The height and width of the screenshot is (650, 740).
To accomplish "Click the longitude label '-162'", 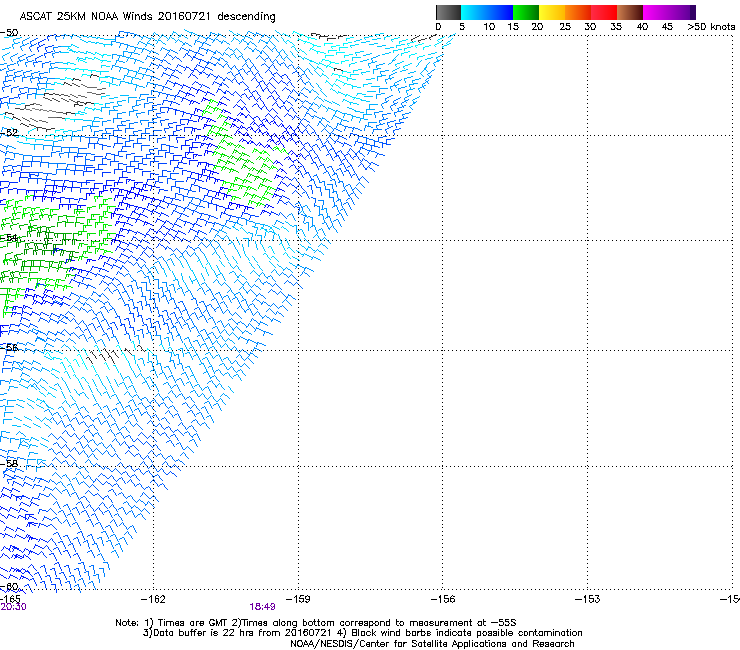I will coord(153,599).
